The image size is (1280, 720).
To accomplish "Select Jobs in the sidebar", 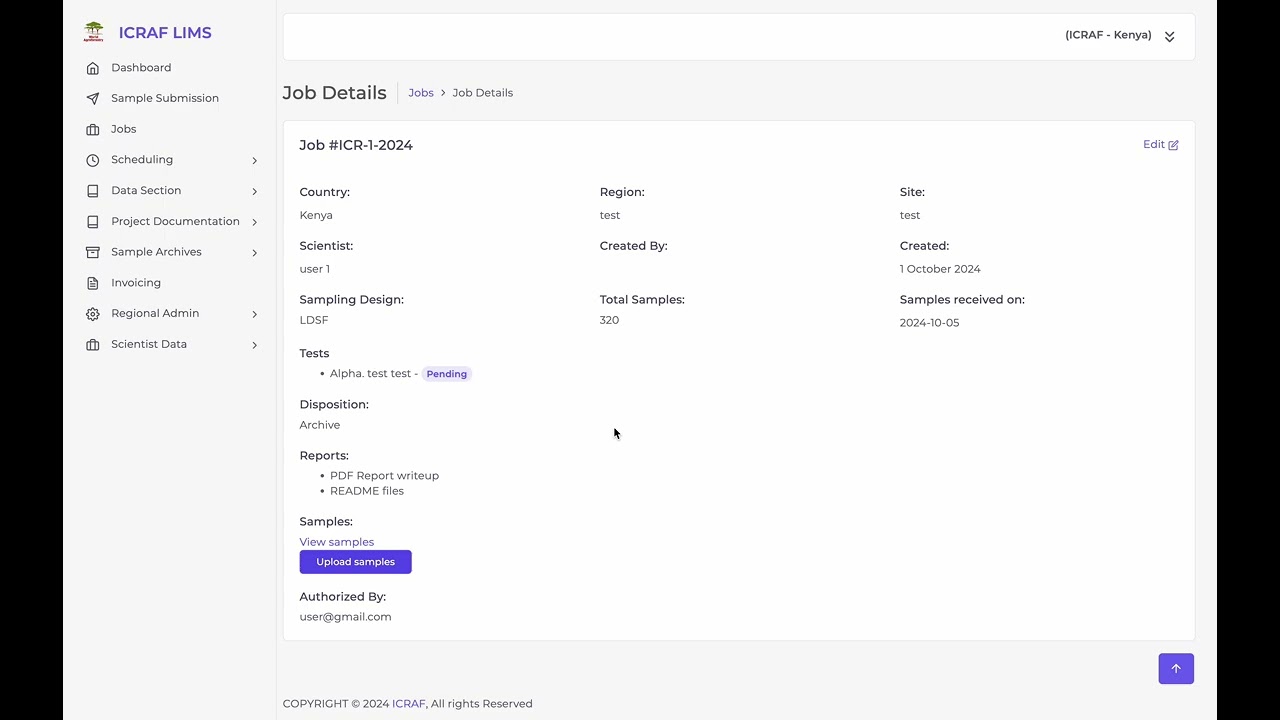I will pyautogui.click(x=123, y=129).
